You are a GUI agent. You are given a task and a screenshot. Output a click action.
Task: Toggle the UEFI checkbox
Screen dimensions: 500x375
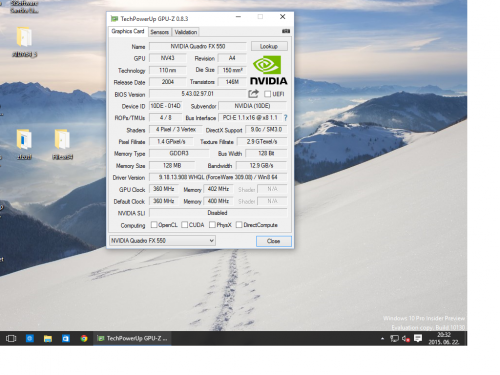point(267,94)
